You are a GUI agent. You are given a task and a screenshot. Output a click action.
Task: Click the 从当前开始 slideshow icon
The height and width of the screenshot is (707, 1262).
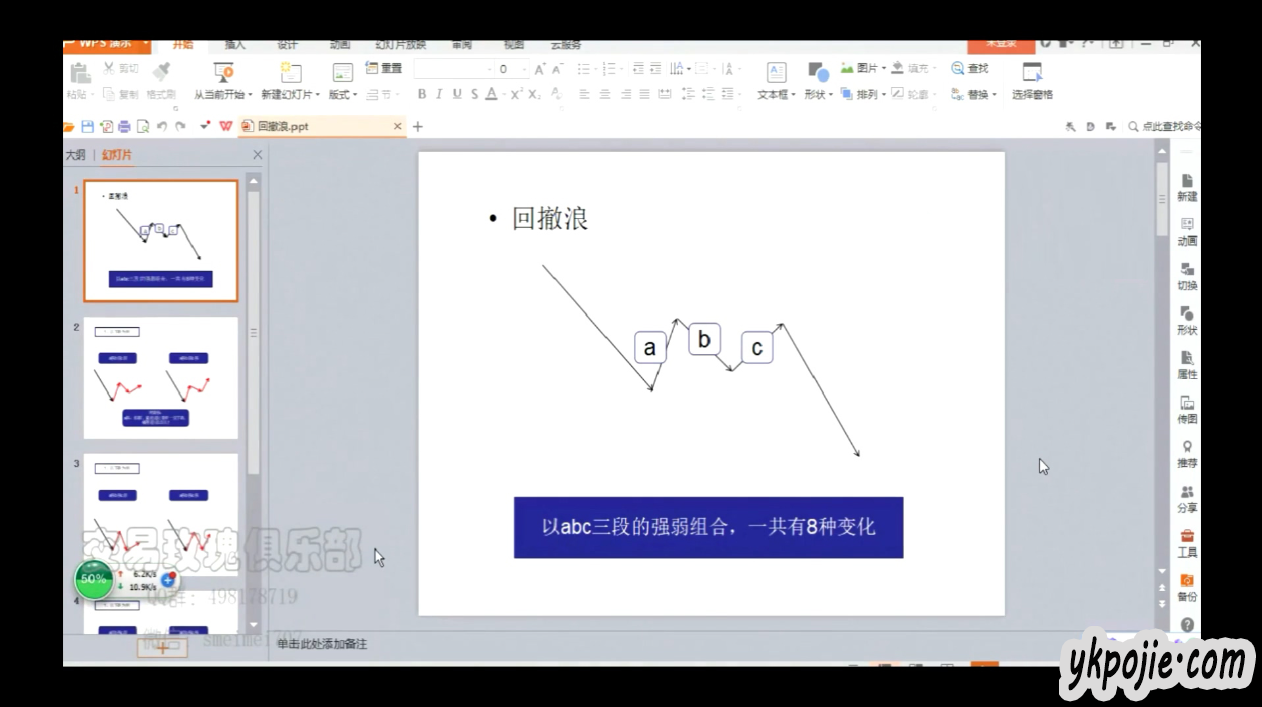(223, 72)
